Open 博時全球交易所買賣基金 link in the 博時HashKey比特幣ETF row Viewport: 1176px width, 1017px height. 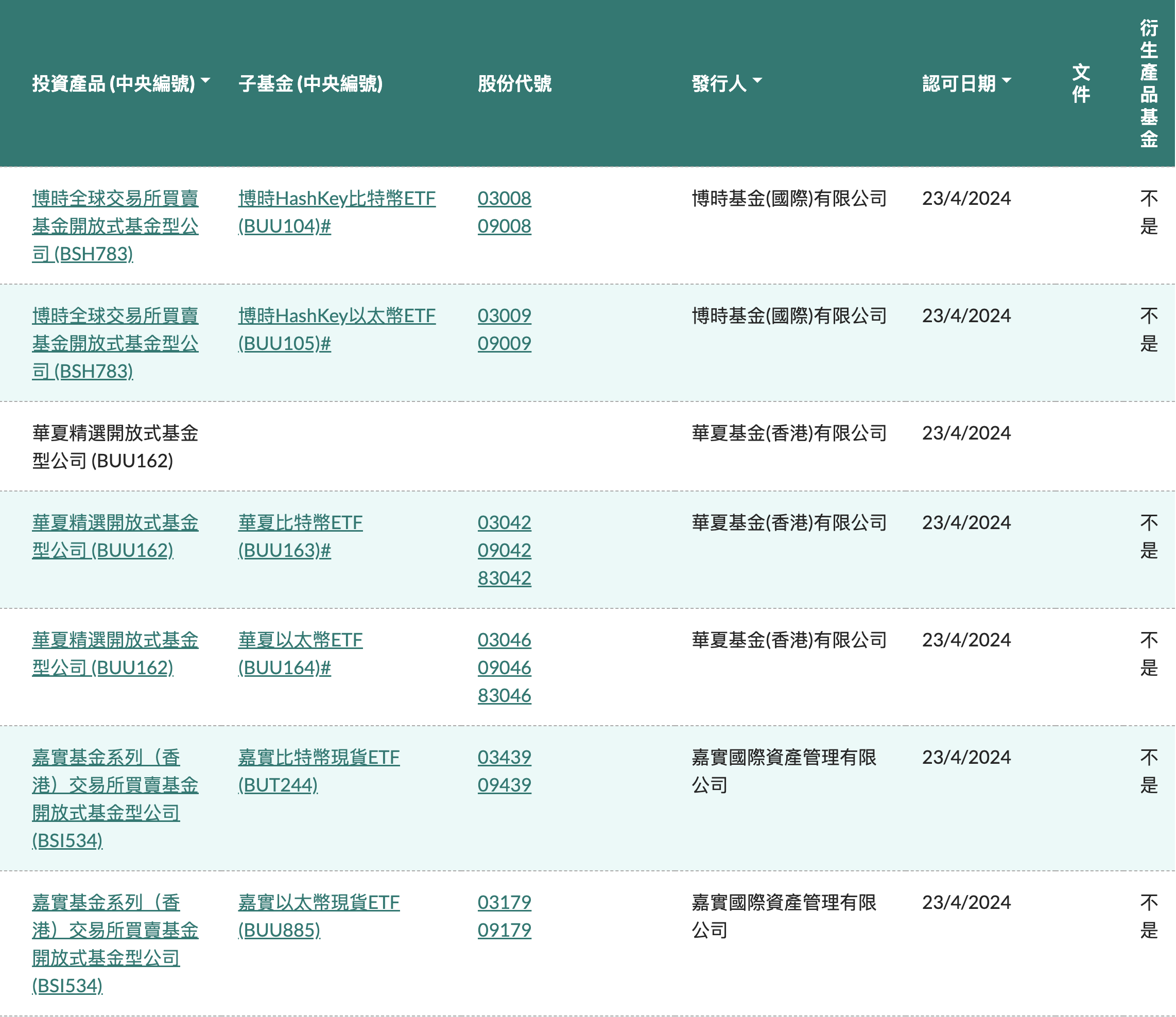click(115, 226)
